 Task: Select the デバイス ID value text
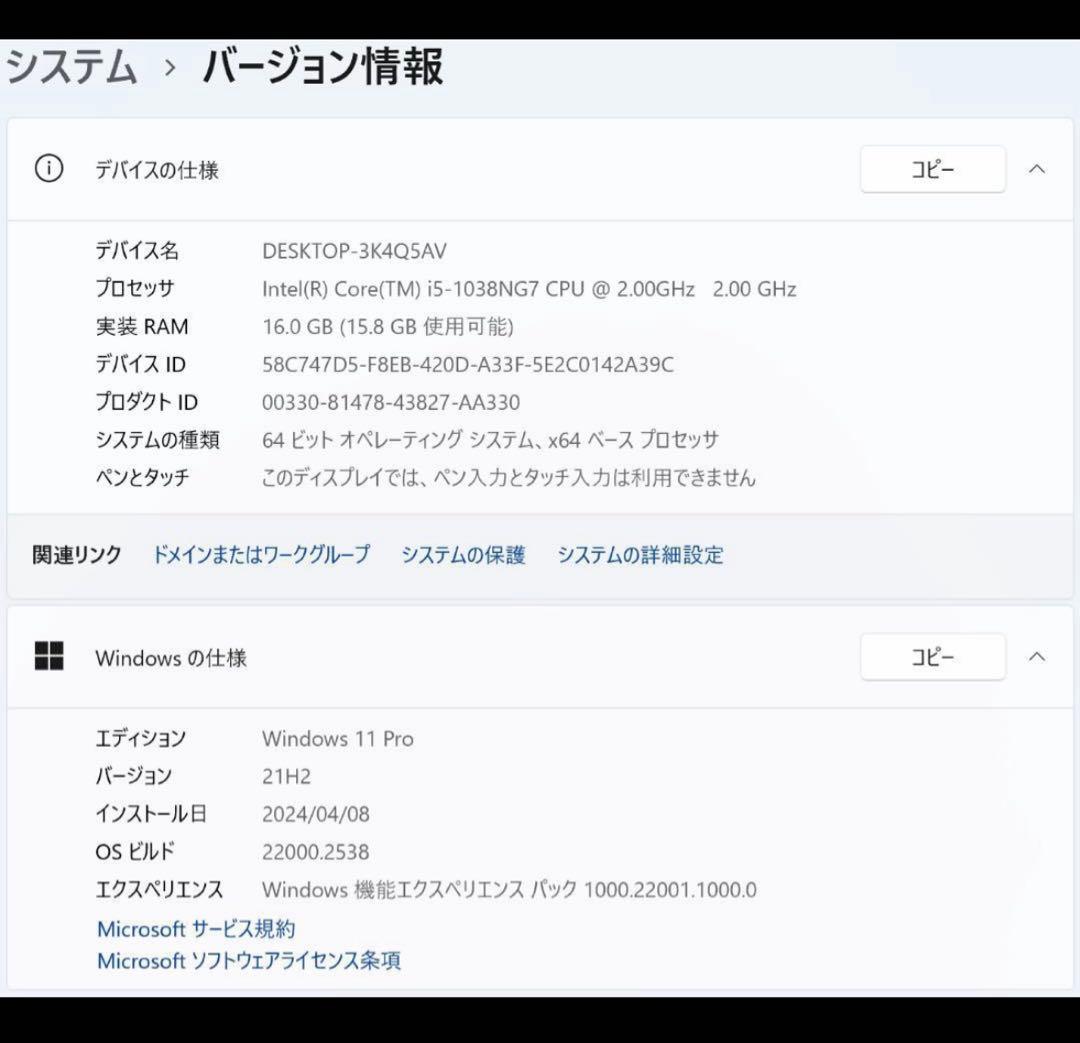pyautogui.click(x=466, y=364)
